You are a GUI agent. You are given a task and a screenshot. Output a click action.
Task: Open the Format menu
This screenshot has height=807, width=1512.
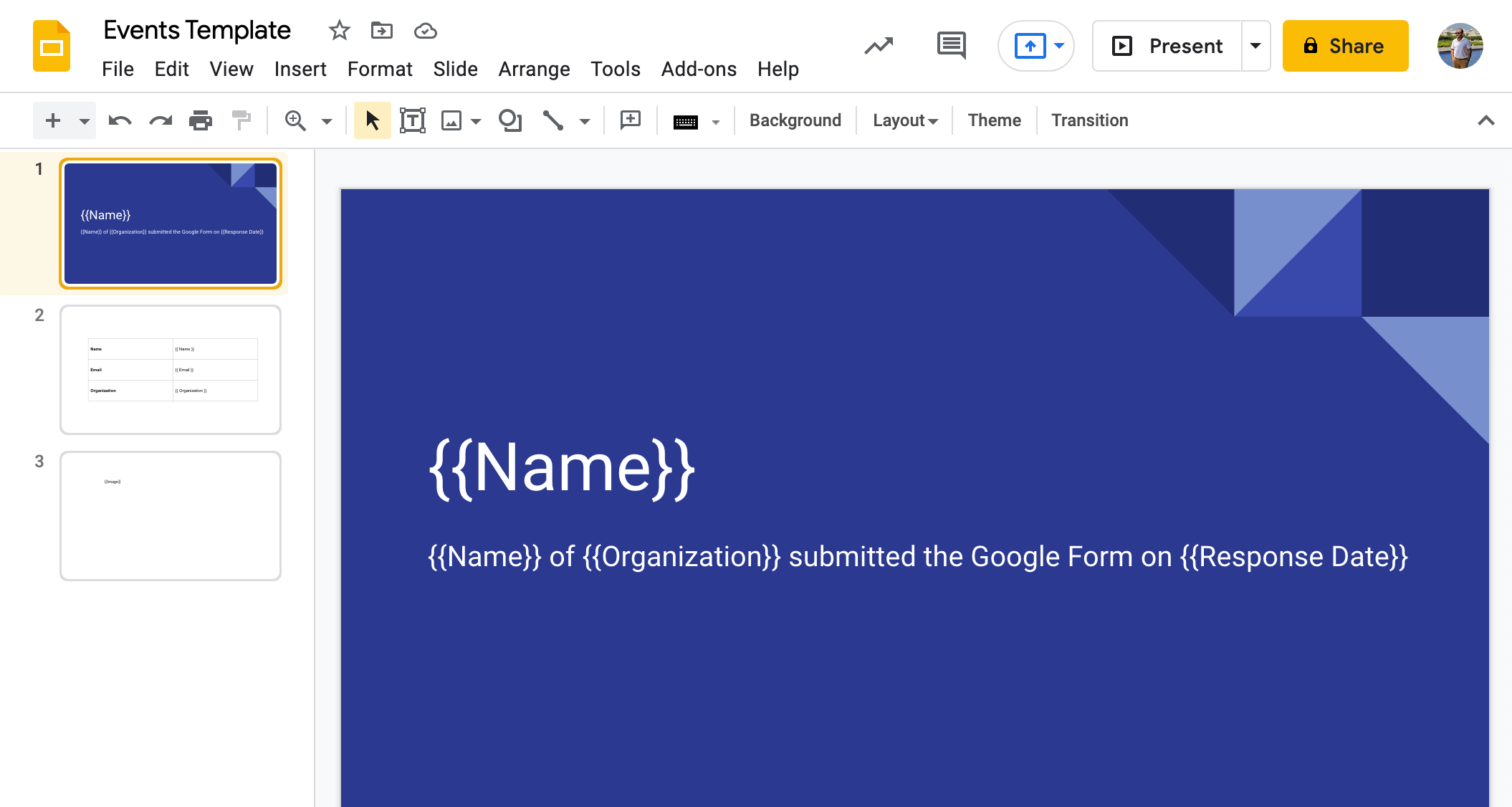point(380,68)
